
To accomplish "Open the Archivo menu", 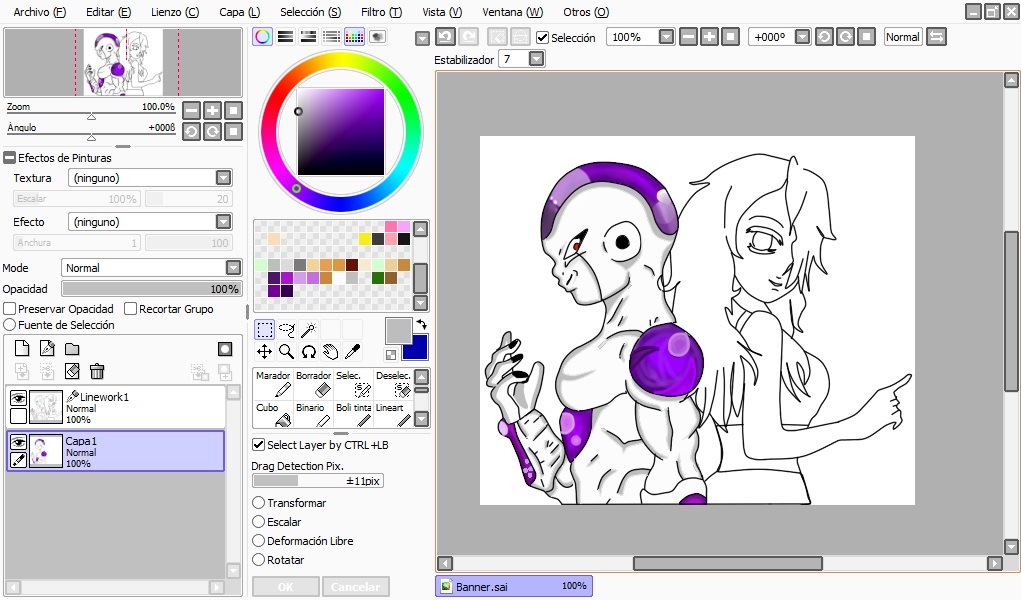I will (40, 12).
